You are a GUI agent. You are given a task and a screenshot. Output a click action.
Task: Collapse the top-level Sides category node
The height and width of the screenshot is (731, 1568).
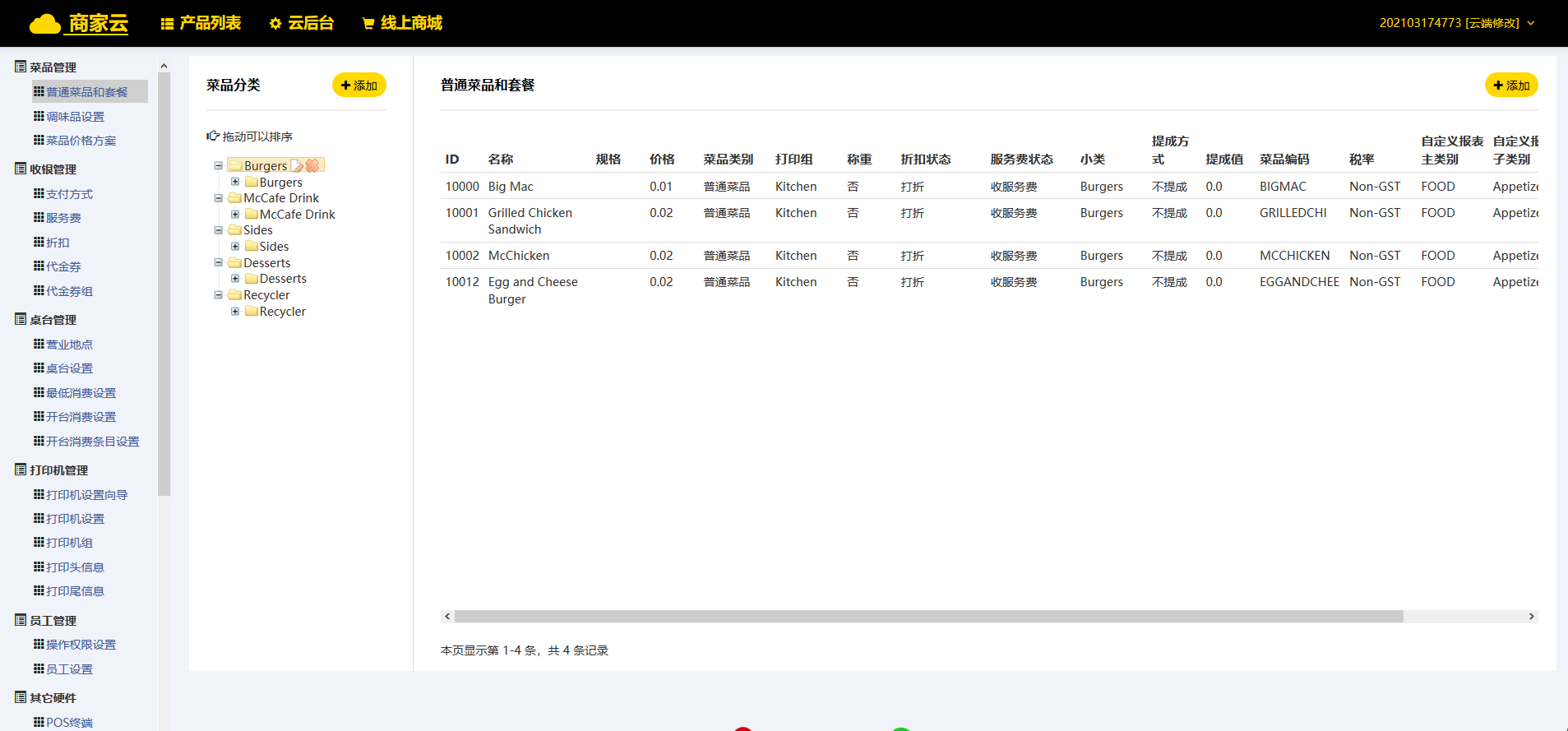pyautogui.click(x=219, y=230)
